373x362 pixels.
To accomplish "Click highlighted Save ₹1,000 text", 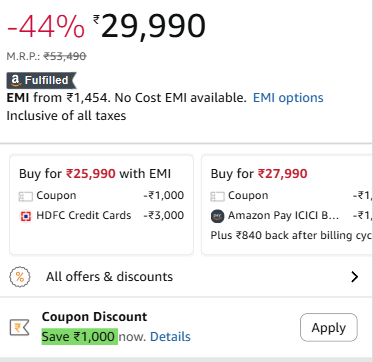I will click(80, 337).
